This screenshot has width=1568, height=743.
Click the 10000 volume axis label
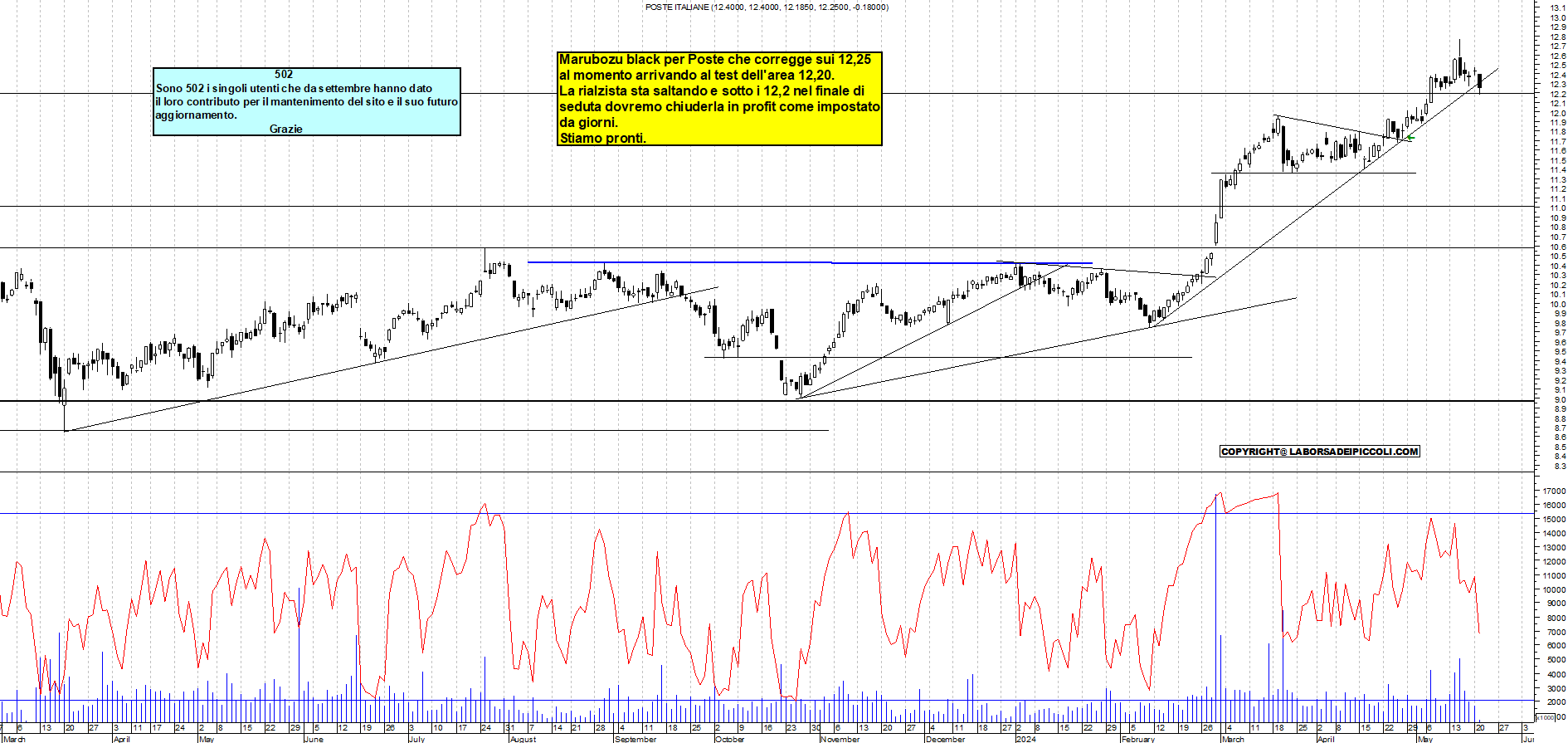click(1554, 589)
